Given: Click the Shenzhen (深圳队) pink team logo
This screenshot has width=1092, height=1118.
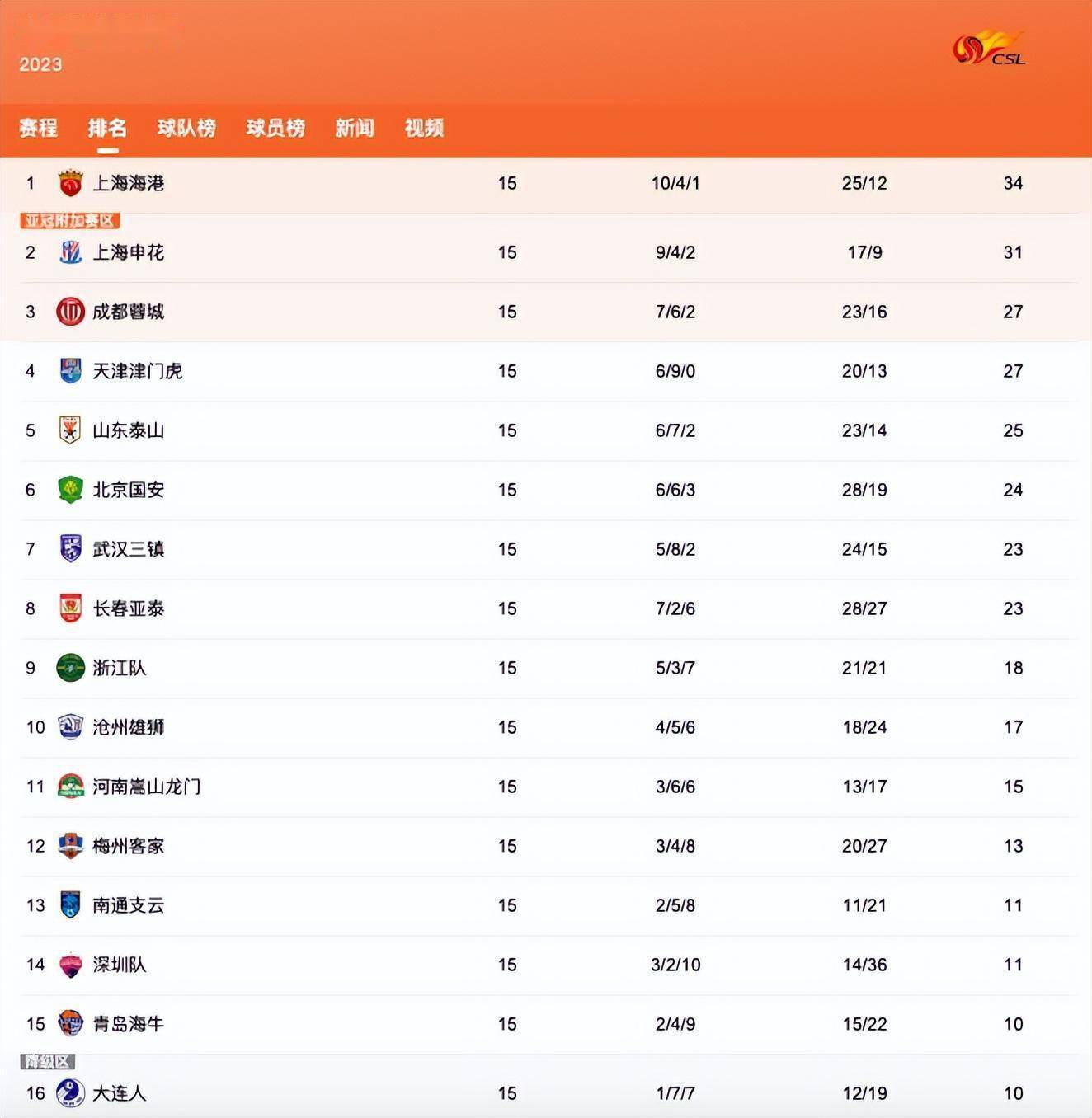Looking at the screenshot, I should coord(70,965).
